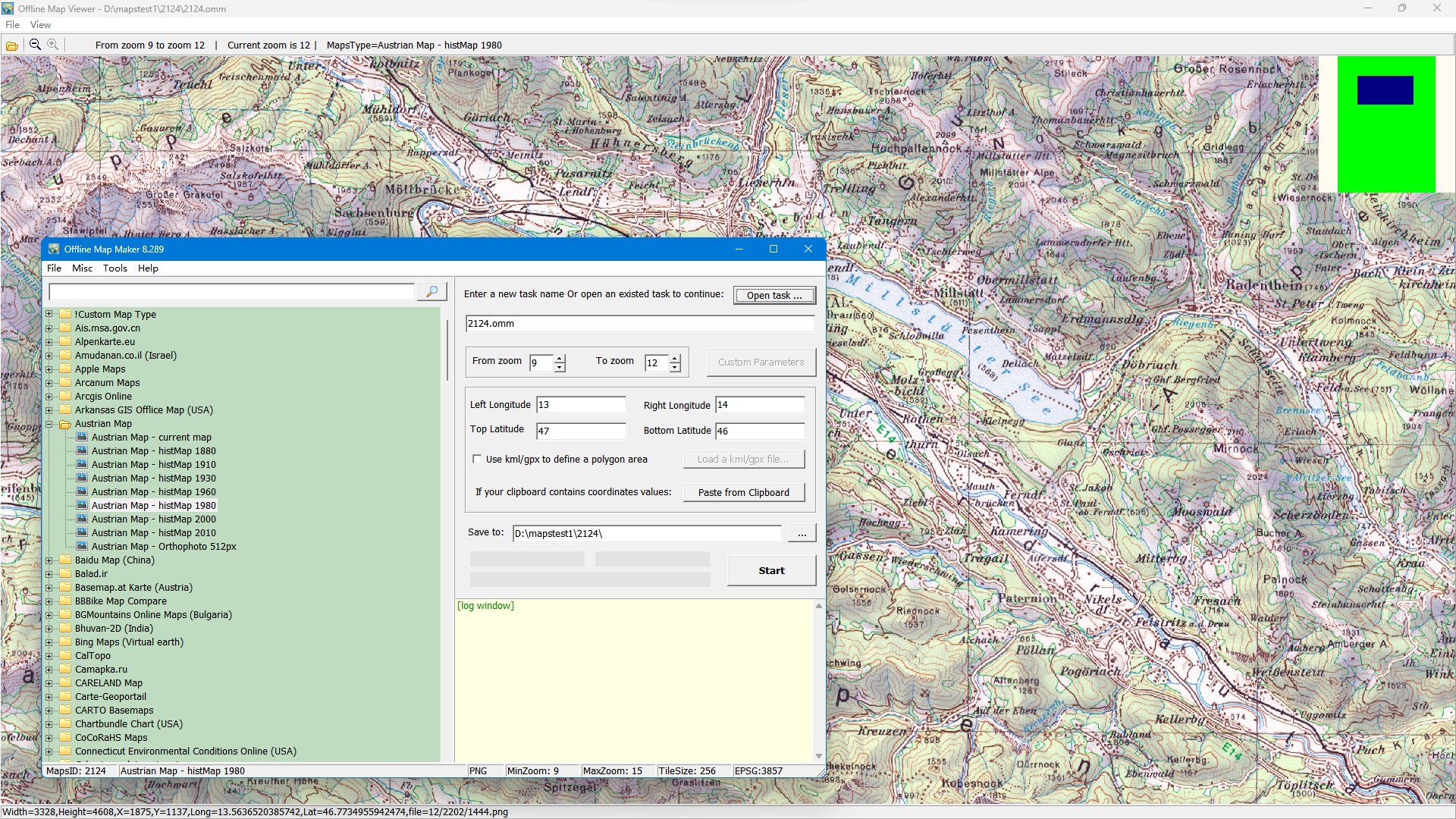
Task: Select the Austrian Map - histMap 2010 icon
Action: coord(82,533)
